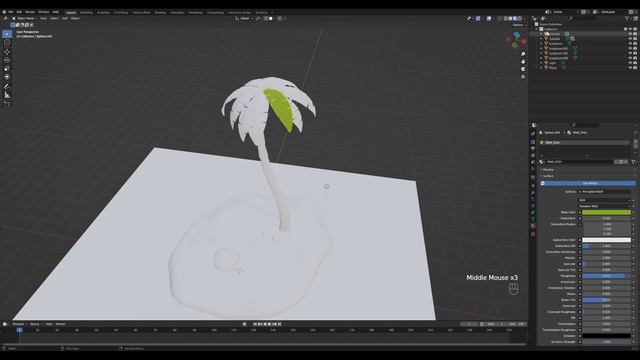The image size is (640, 360).
Task: Open the viewport View menu
Action: 43,18
